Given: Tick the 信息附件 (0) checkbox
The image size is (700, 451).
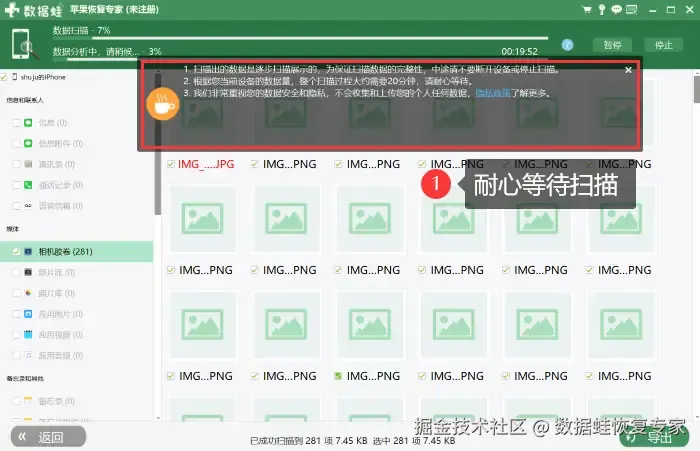Looking at the screenshot, I should 16,144.
